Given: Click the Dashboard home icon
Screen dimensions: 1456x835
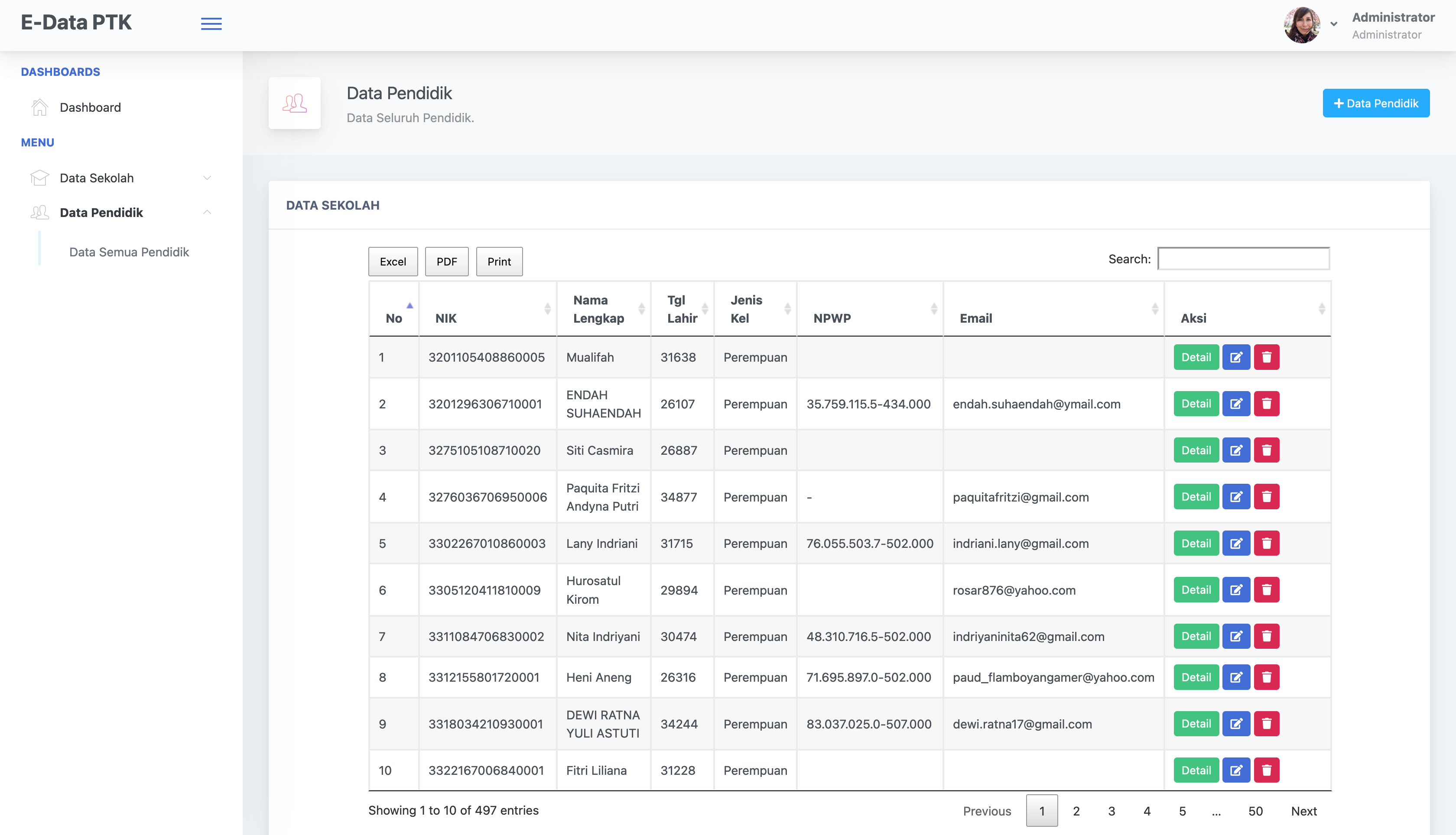Looking at the screenshot, I should 39,107.
